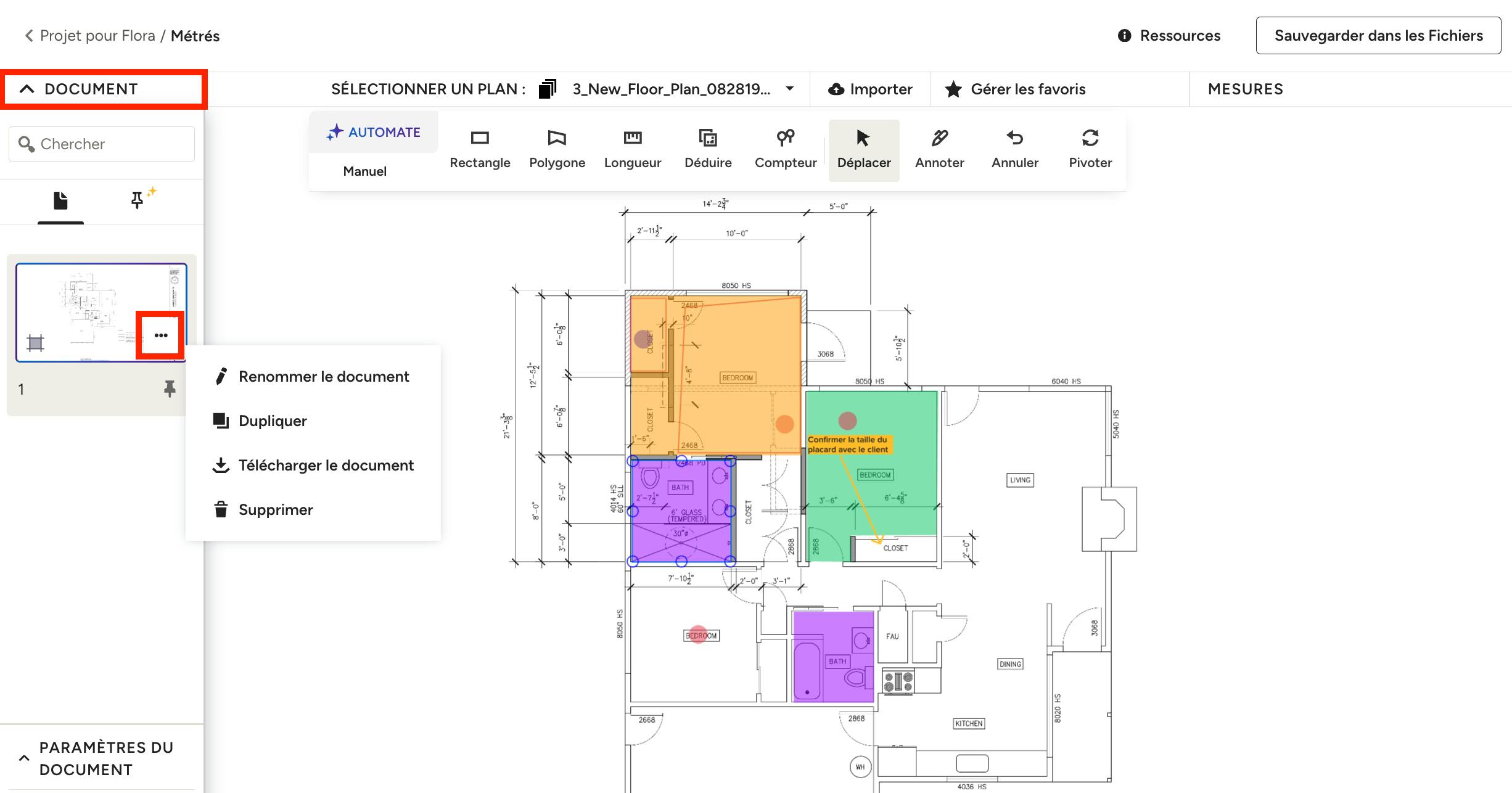Select Télécharger le document option

click(326, 466)
